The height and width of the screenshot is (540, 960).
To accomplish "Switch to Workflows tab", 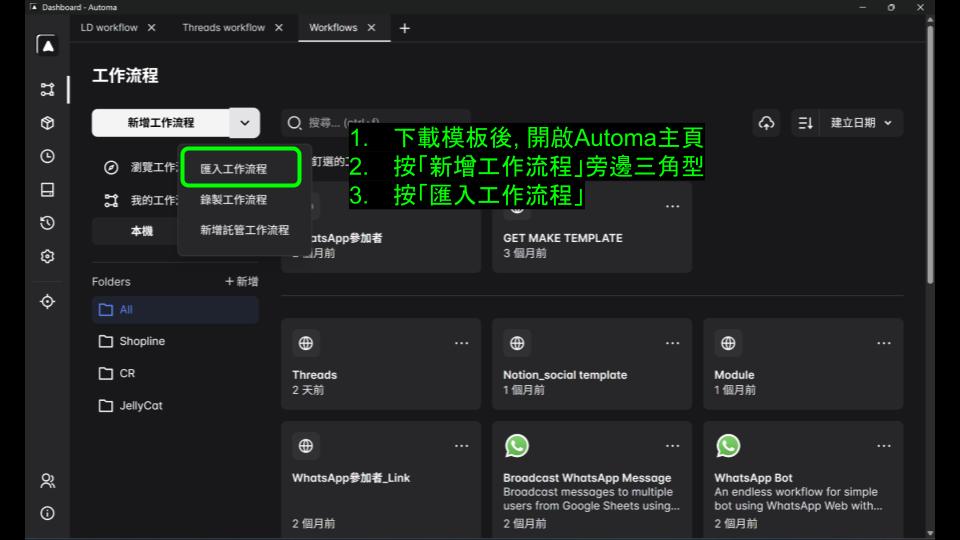I will coord(333,28).
